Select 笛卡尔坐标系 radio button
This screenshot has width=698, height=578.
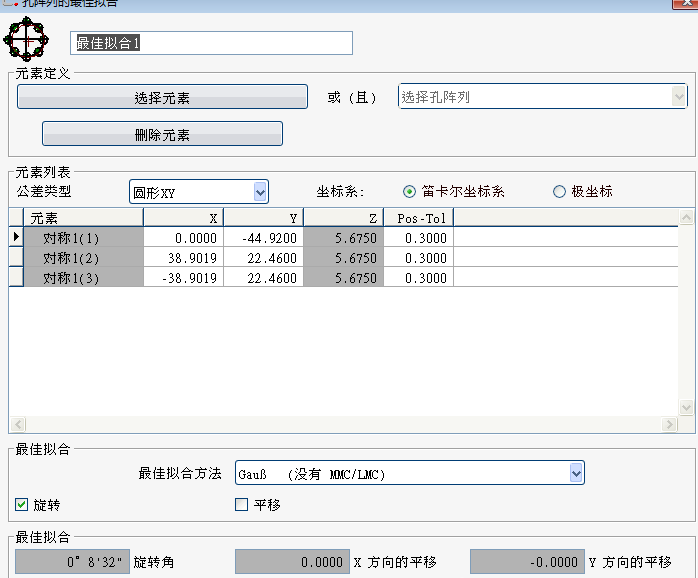[x=409, y=192]
